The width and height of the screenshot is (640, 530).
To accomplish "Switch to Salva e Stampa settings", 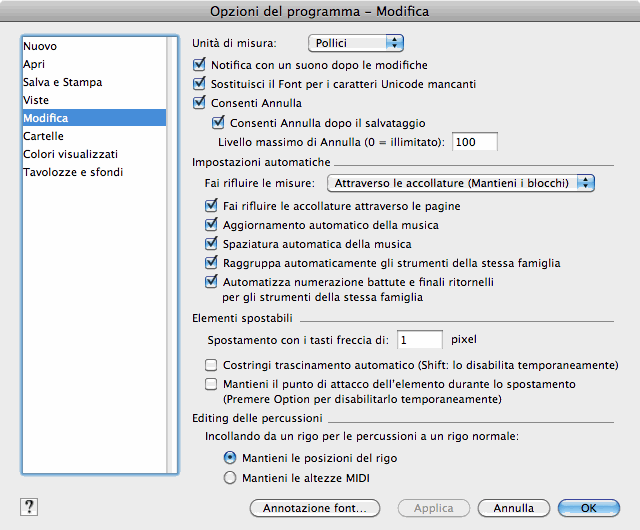I will pyautogui.click(x=63, y=82).
